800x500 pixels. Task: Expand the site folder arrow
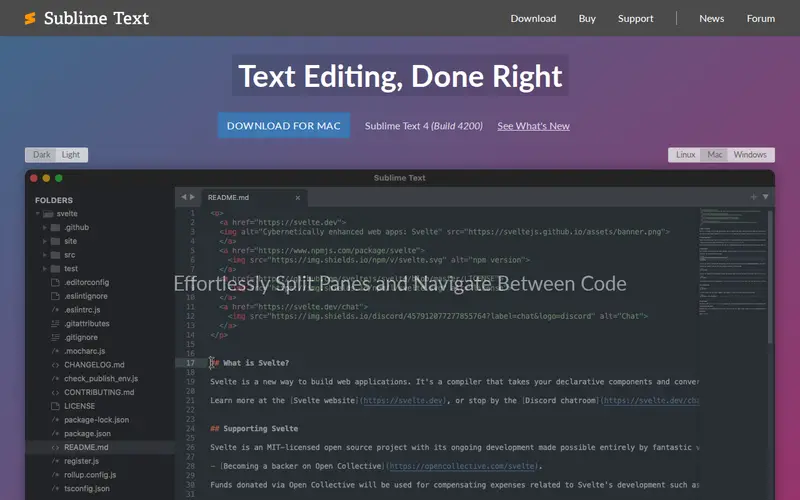[44, 241]
